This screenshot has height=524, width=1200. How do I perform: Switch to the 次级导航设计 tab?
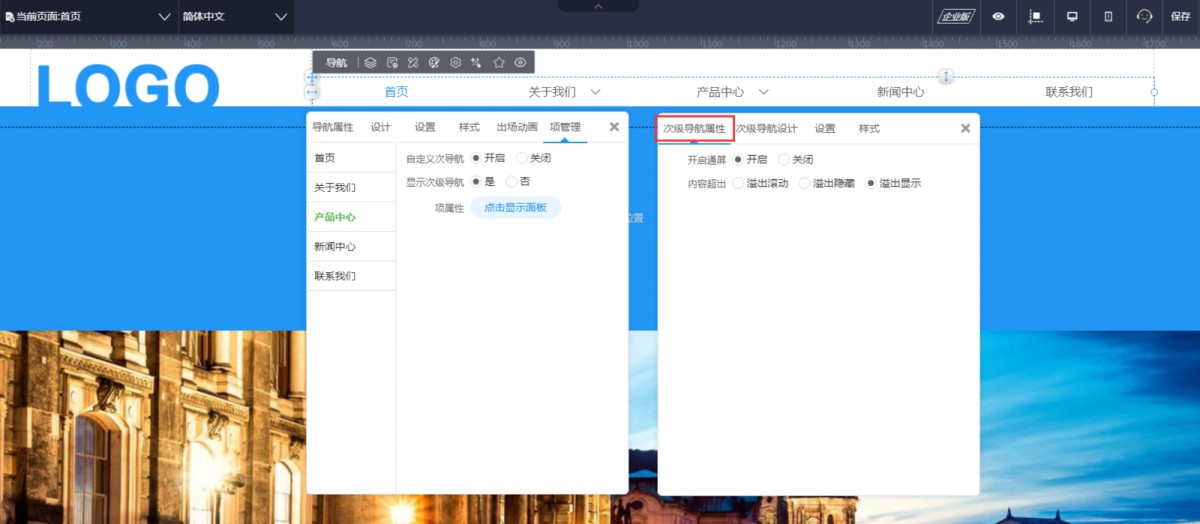[767, 129]
